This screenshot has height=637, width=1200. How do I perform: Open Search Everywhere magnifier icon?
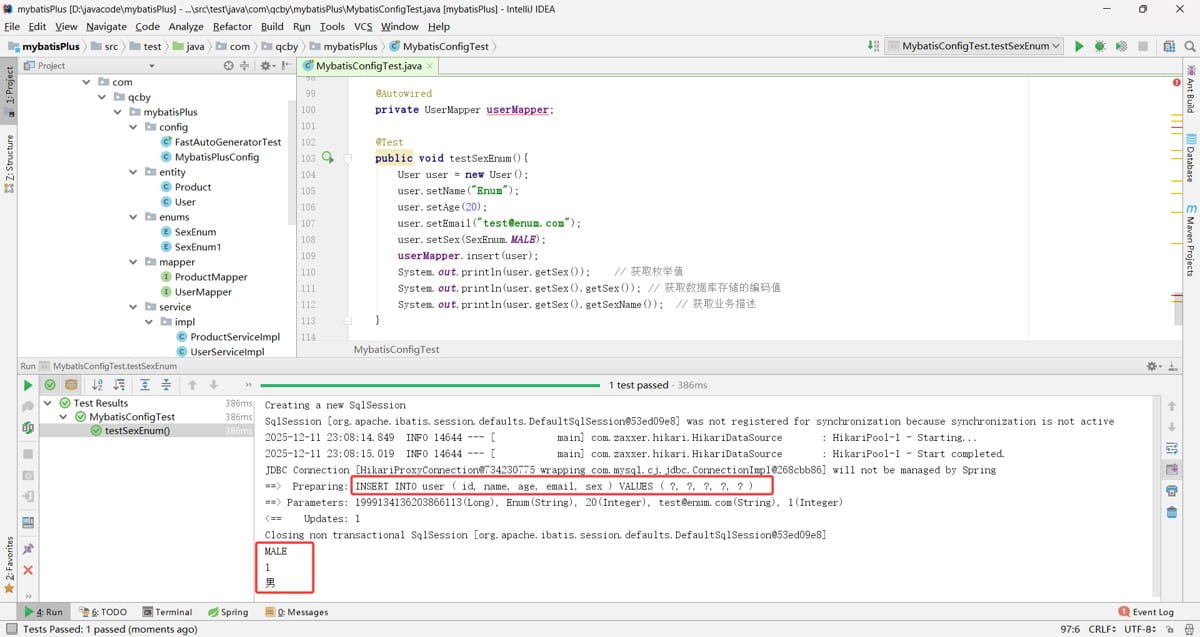pyautogui.click(x=1189, y=46)
